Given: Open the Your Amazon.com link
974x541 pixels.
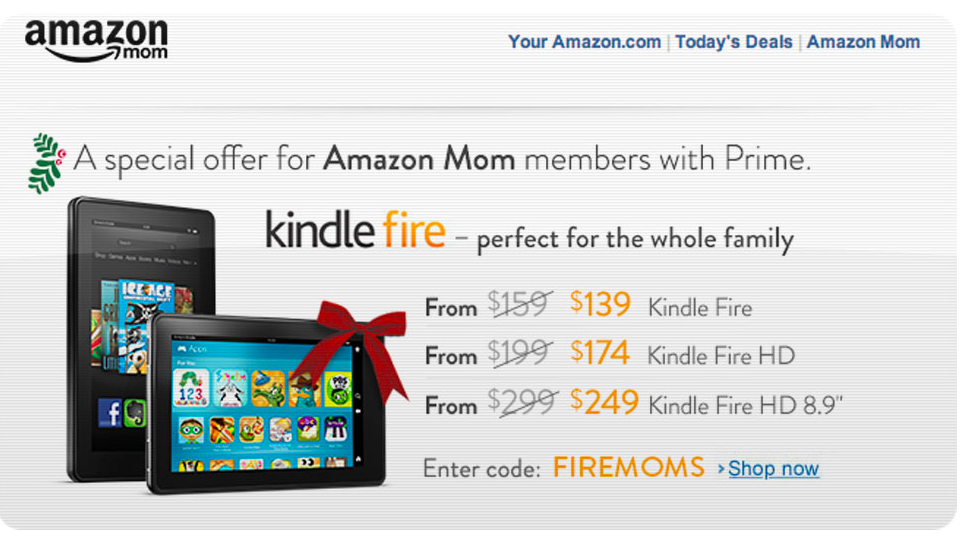Looking at the screenshot, I should click(584, 42).
